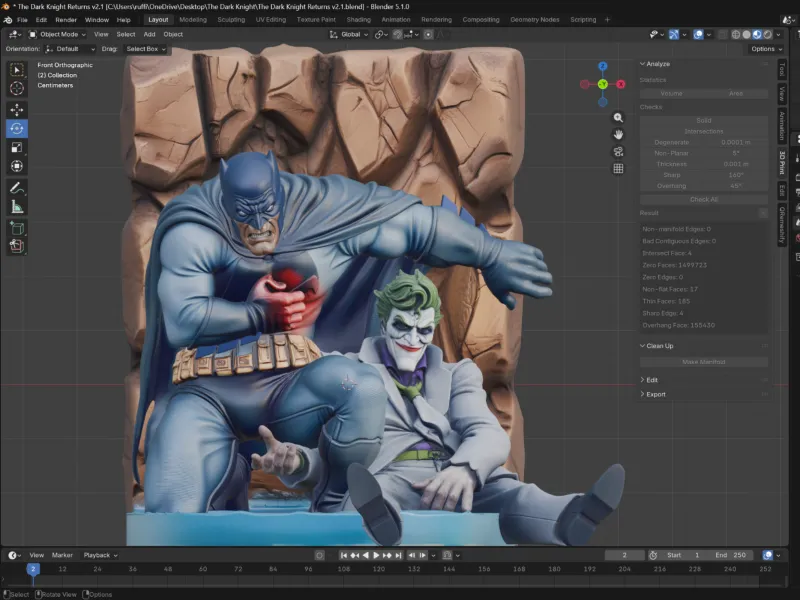800x600 pixels.
Task: Click the Volume statistics button
Action: point(671,93)
